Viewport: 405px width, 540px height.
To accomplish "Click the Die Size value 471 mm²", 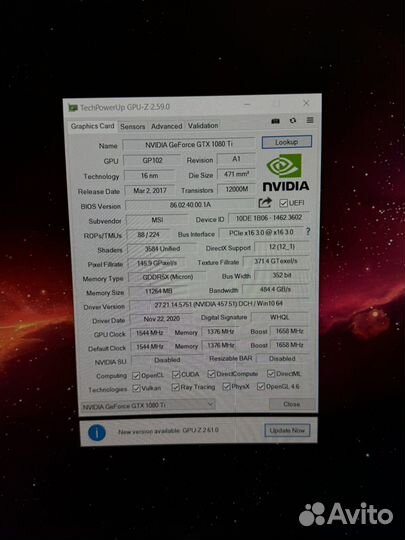I will coord(236,174).
